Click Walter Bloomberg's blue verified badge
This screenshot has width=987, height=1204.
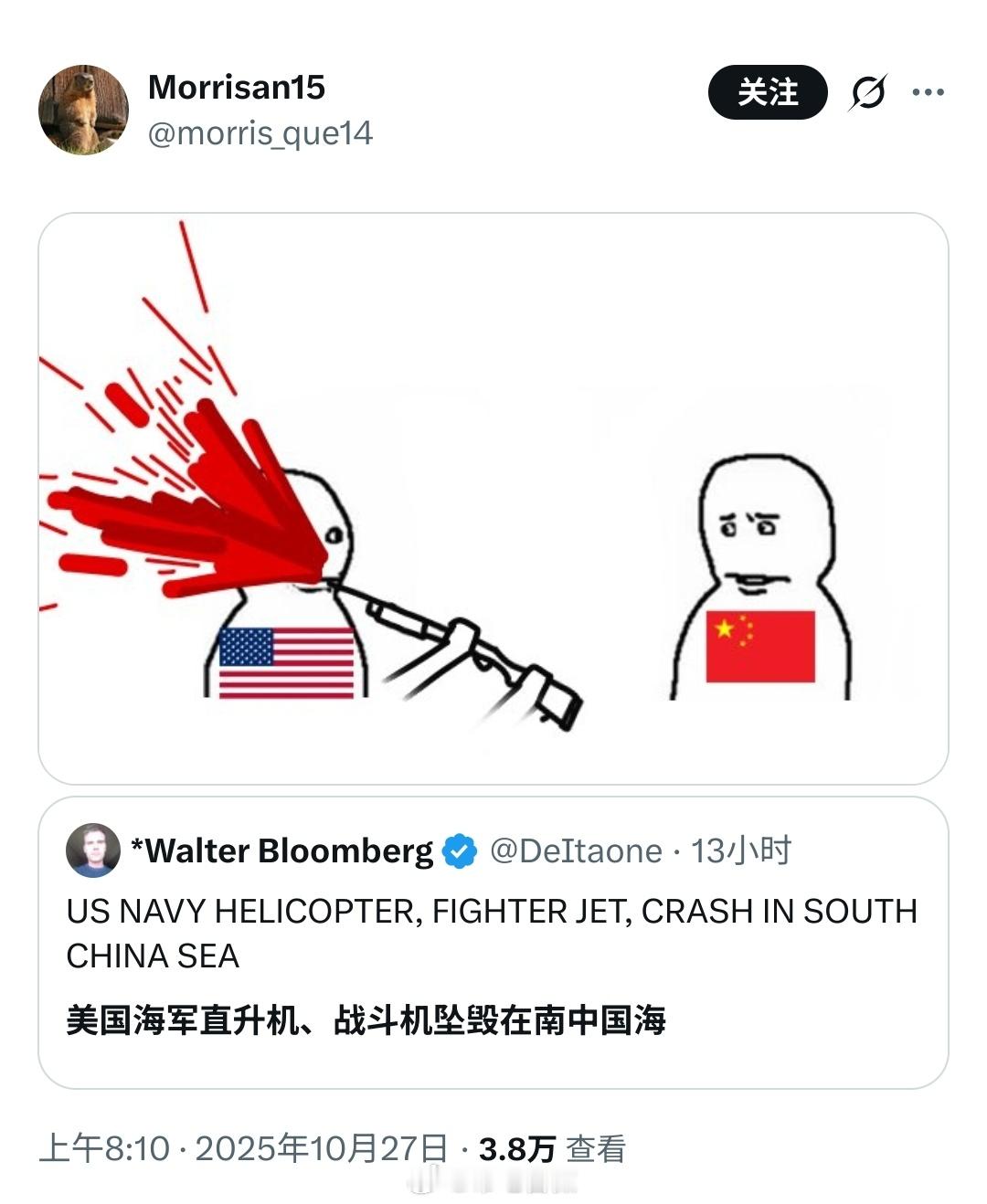coord(460,851)
